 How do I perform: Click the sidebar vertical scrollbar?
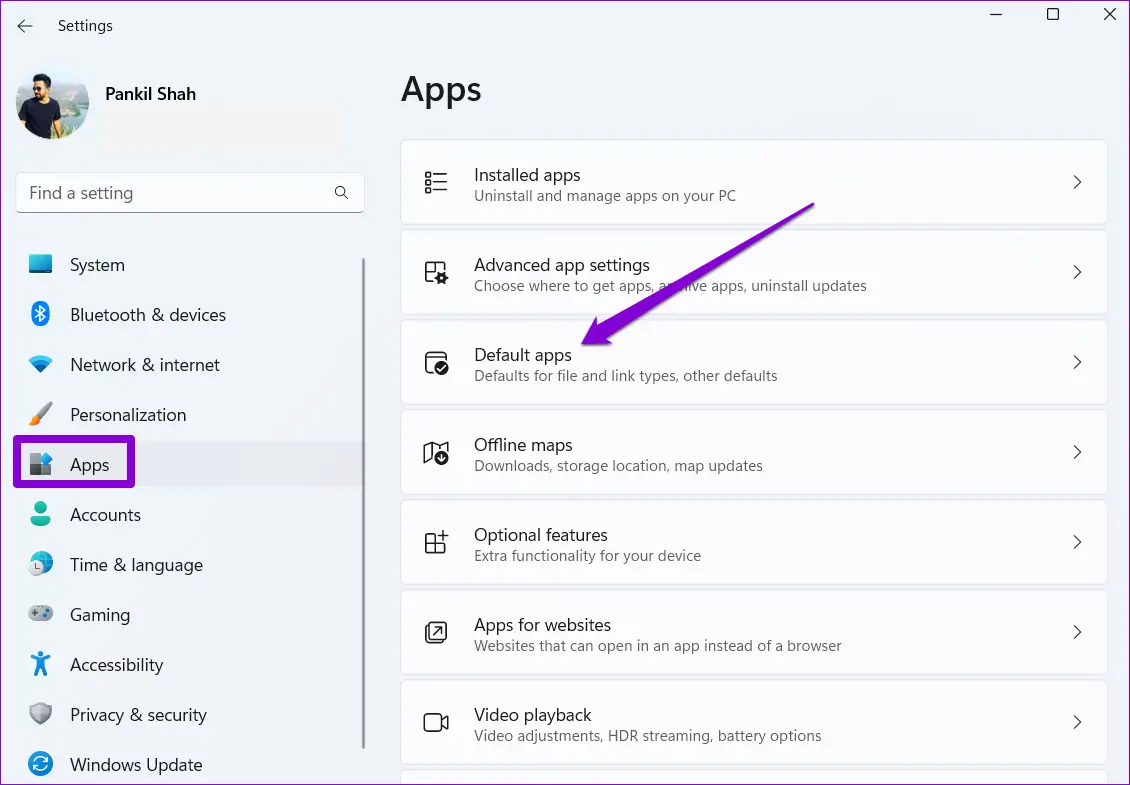(363, 500)
